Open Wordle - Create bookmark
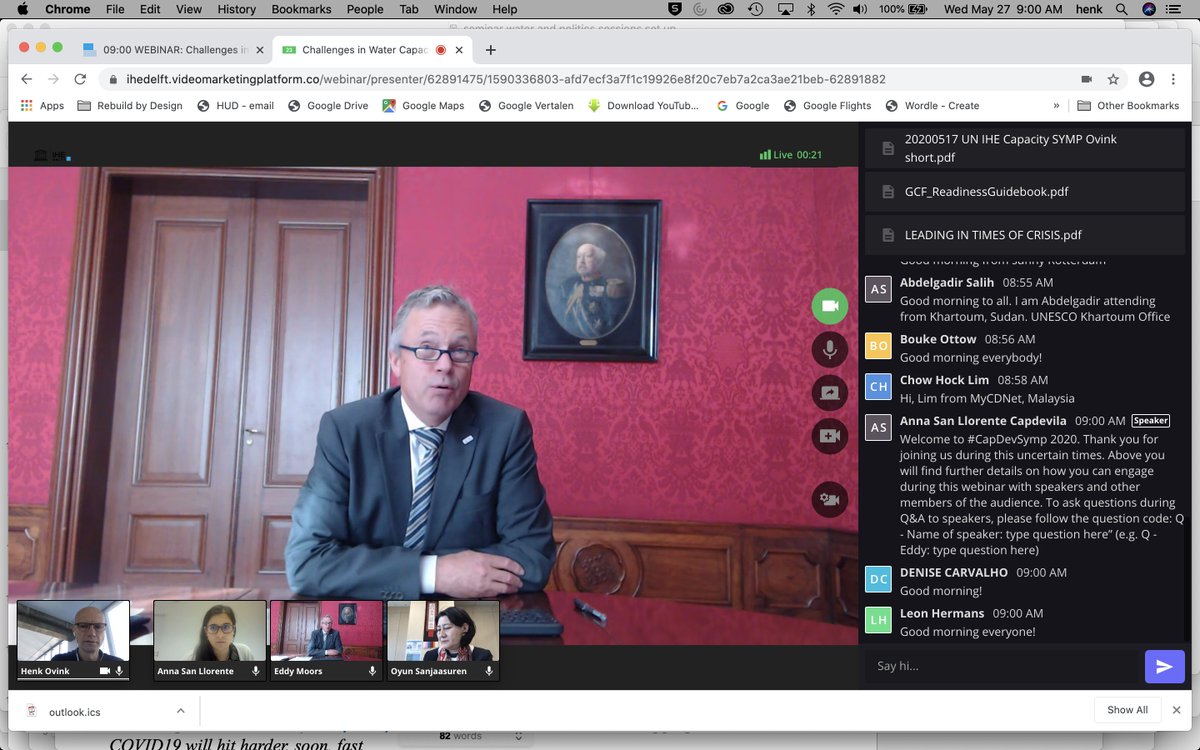 click(x=932, y=105)
